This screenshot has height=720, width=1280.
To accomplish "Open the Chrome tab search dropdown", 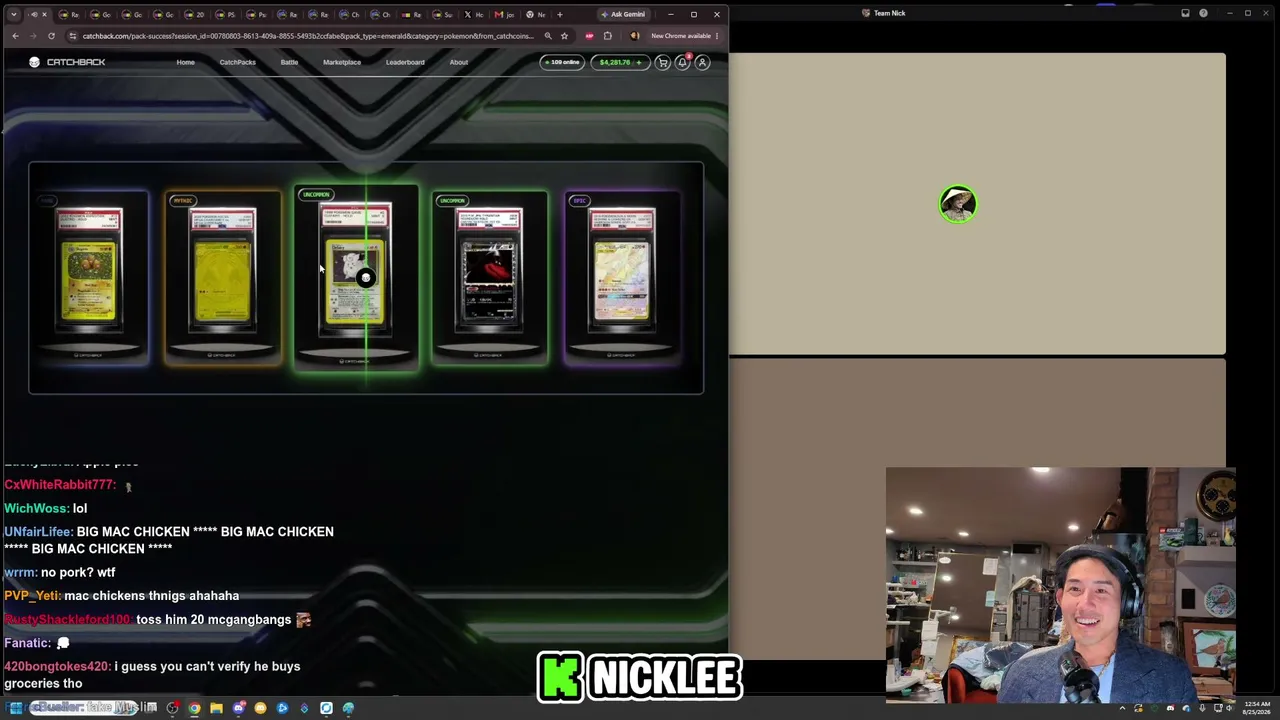I will pos(13,14).
